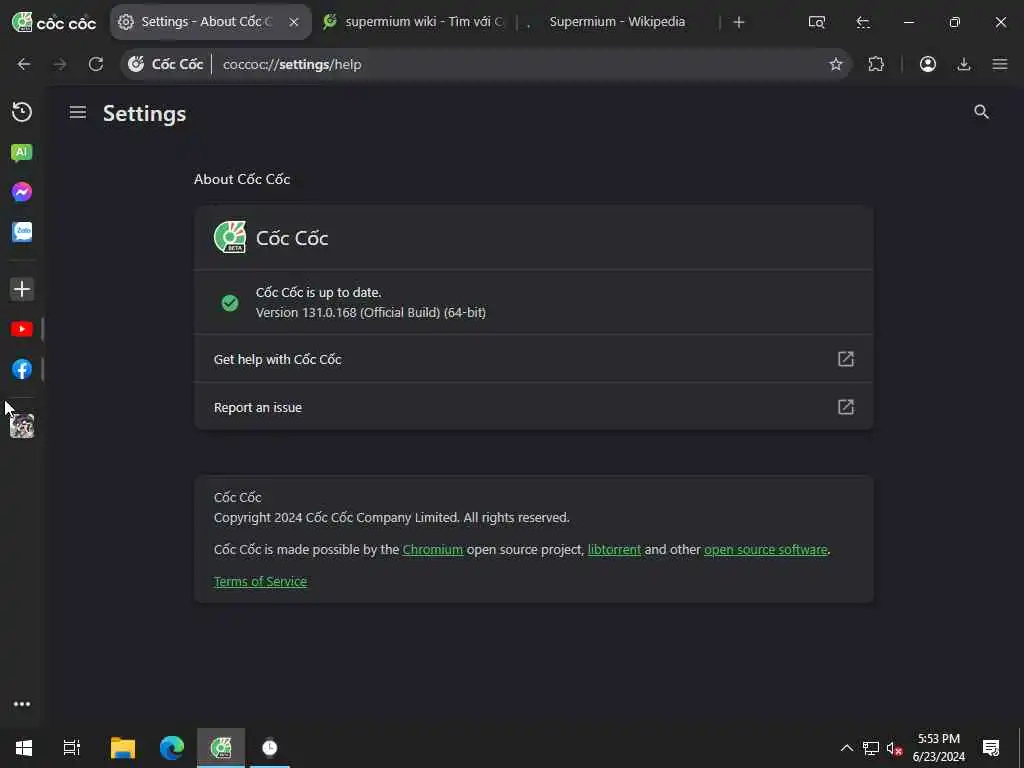Click the About Cốc Cốc heading
Screen dimensions: 1024x768
242,179
